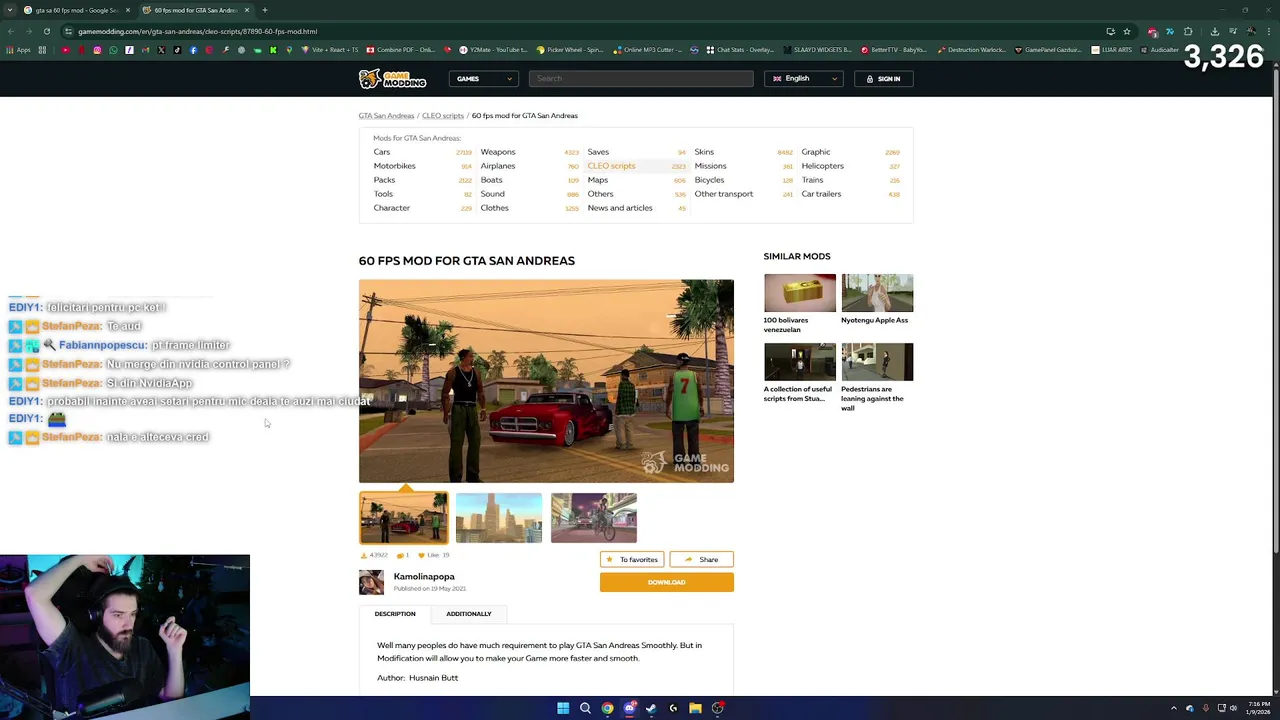The image size is (1280, 720).
Task: Open the taskbar clock showing 7:16 PM
Action: [1257, 708]
